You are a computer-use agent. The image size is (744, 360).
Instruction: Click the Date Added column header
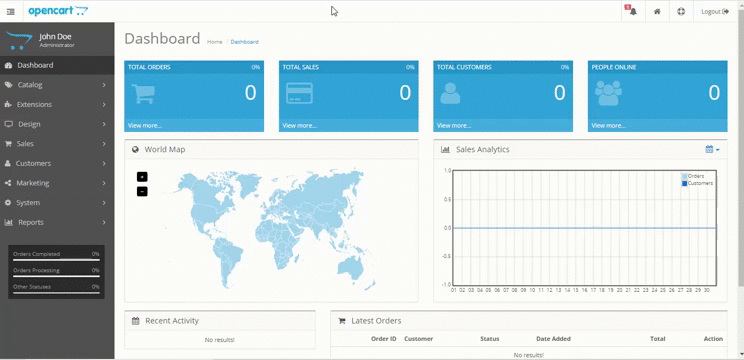[x=553, y=339]
